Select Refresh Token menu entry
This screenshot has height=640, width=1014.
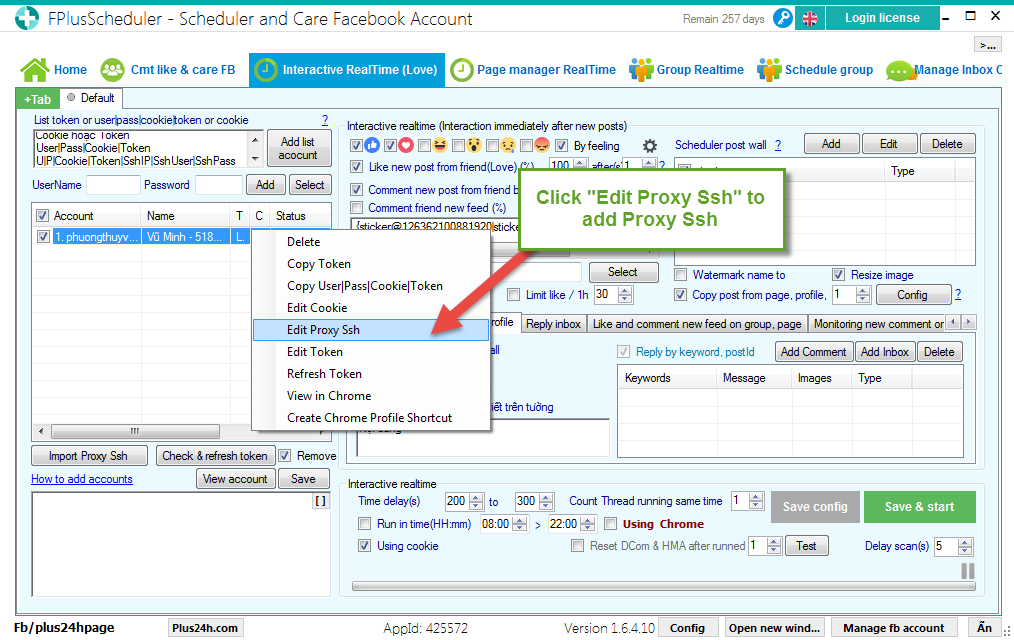point(371,374)
